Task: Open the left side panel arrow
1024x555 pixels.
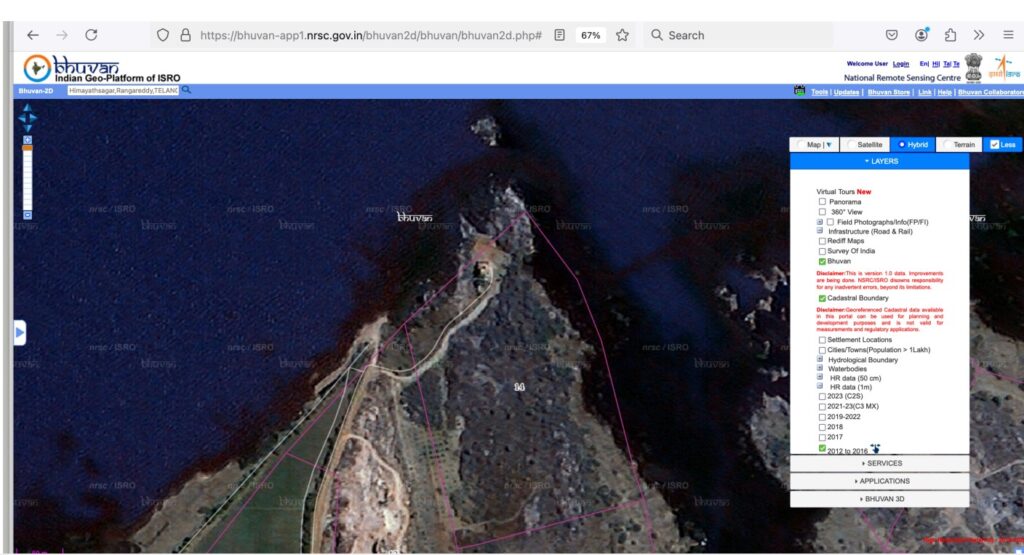Action: click(19, 333)
